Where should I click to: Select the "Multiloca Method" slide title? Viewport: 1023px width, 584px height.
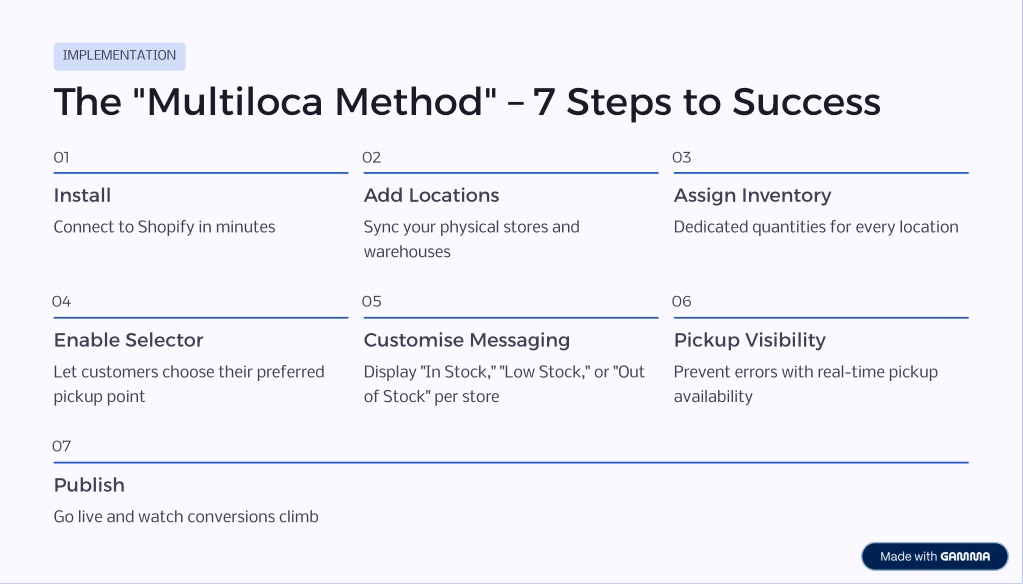click(466, 102)
